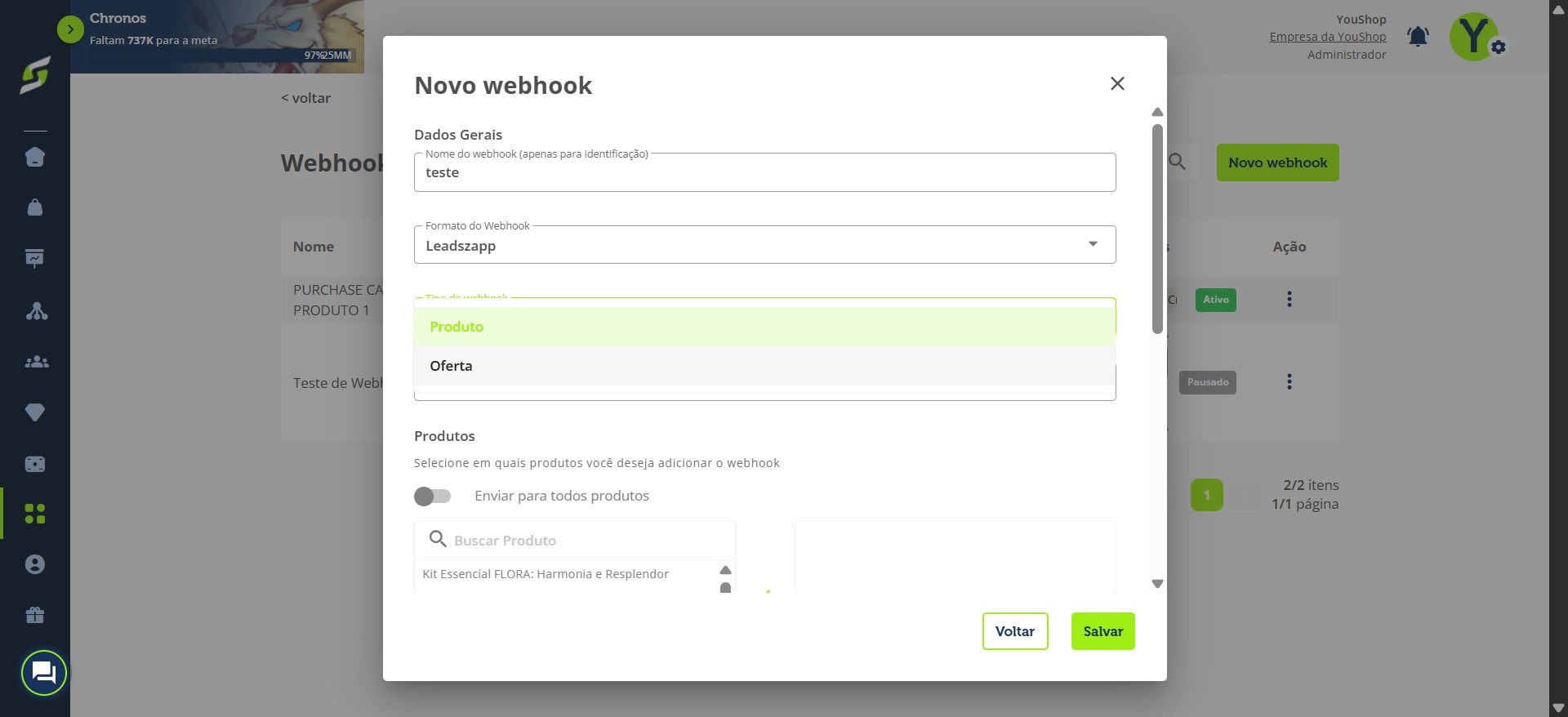
Task: Click the Ação column header
Action: (1289, 247)
